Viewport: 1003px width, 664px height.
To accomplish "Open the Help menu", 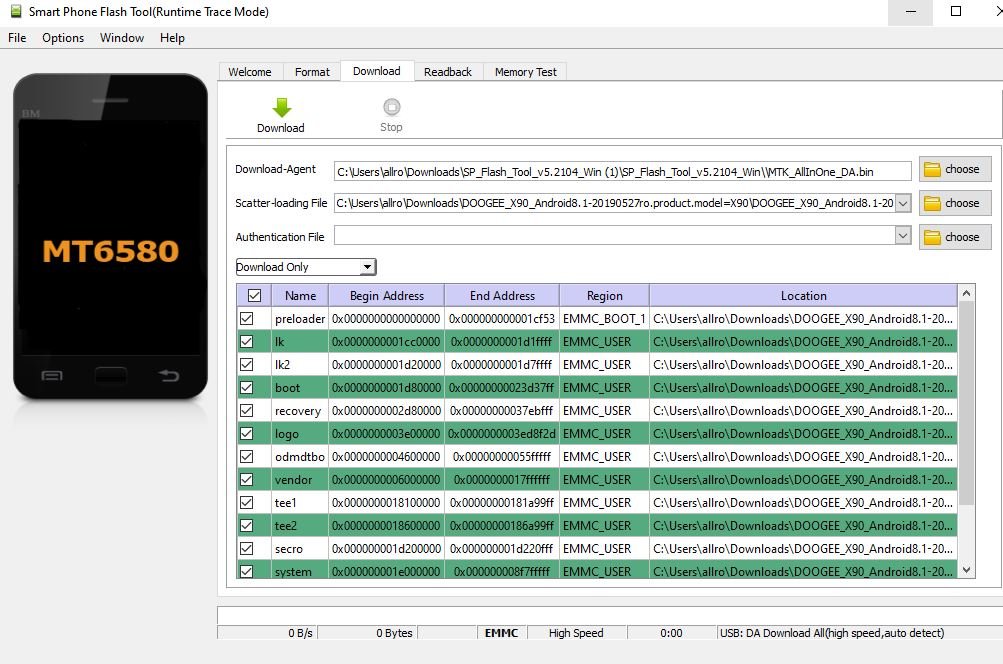I will coord(172,38).
